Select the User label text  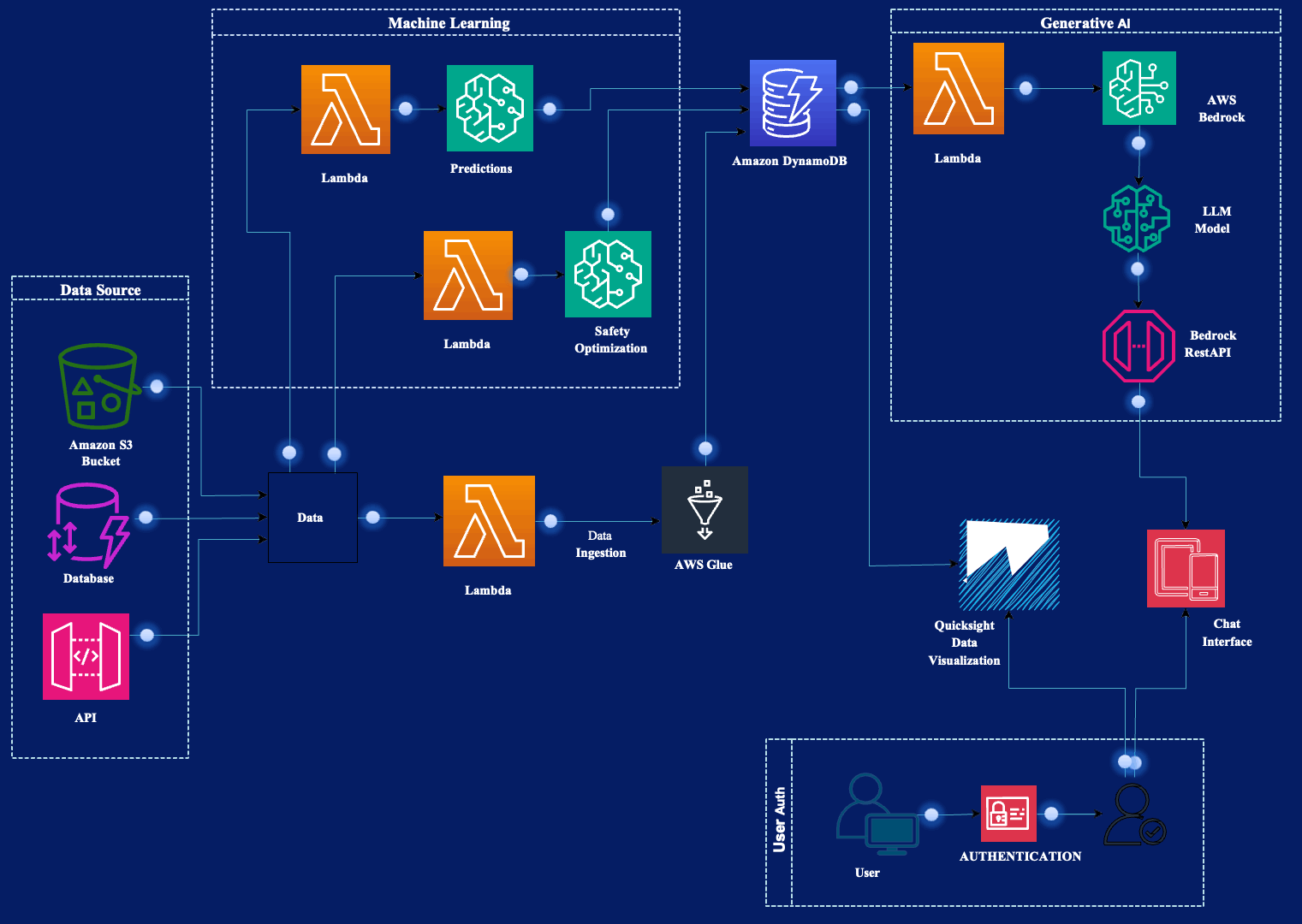coord(867,873)
